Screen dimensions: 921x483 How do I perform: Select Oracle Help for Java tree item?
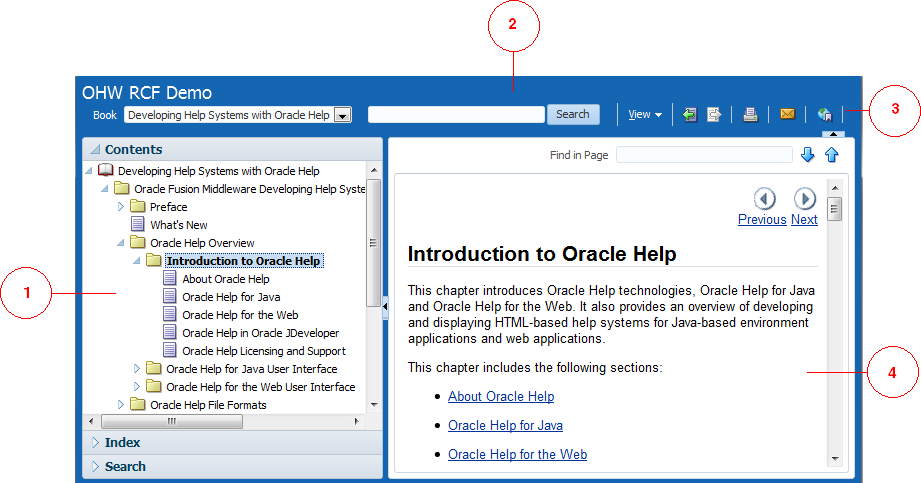click(x=231, y=297)
